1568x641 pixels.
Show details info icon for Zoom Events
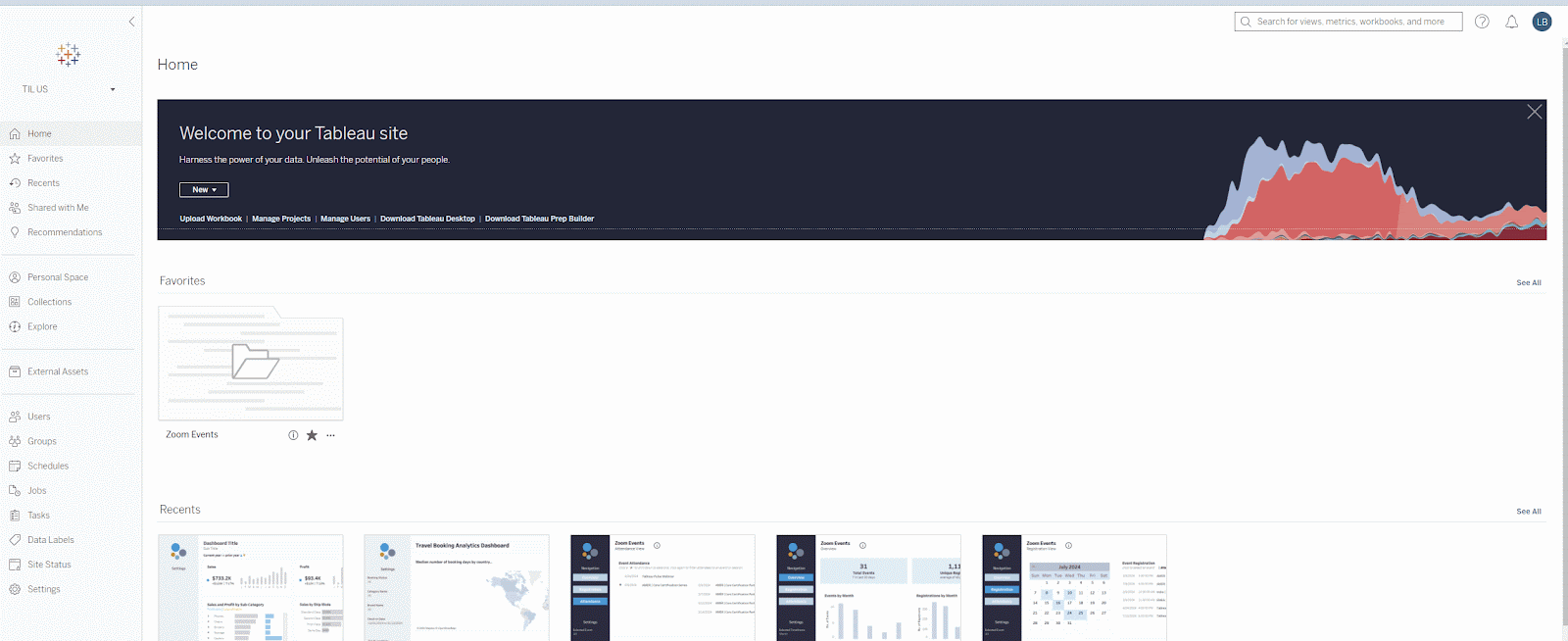[293, 435]
